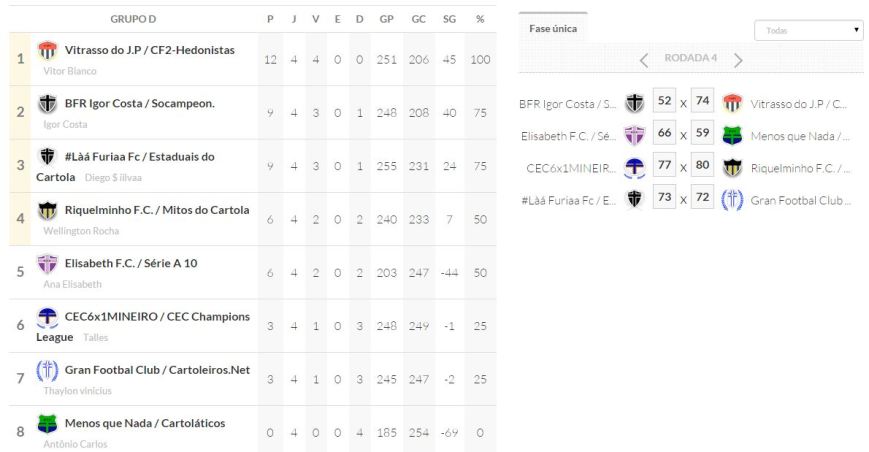Click Gran Football Club crest in standings

coord(47,370)
